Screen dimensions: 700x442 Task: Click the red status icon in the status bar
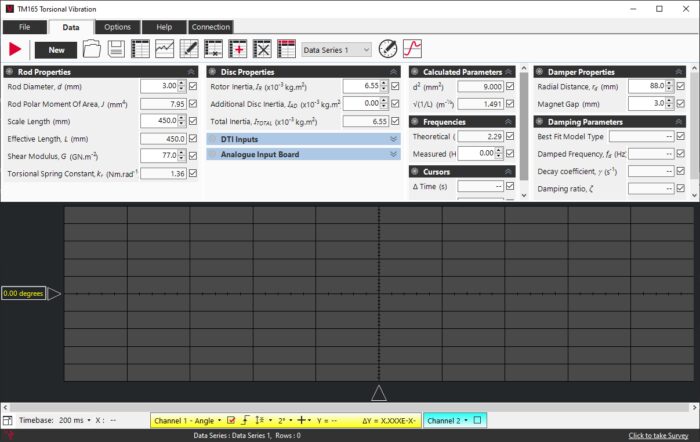[8, 435]
